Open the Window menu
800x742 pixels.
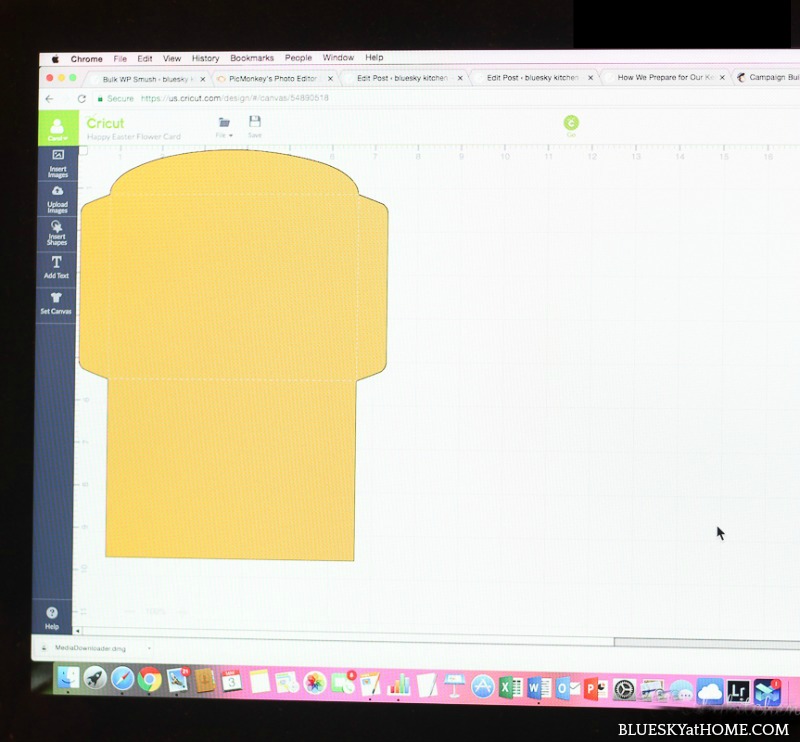pyautogui.click(x=338, y=58)
